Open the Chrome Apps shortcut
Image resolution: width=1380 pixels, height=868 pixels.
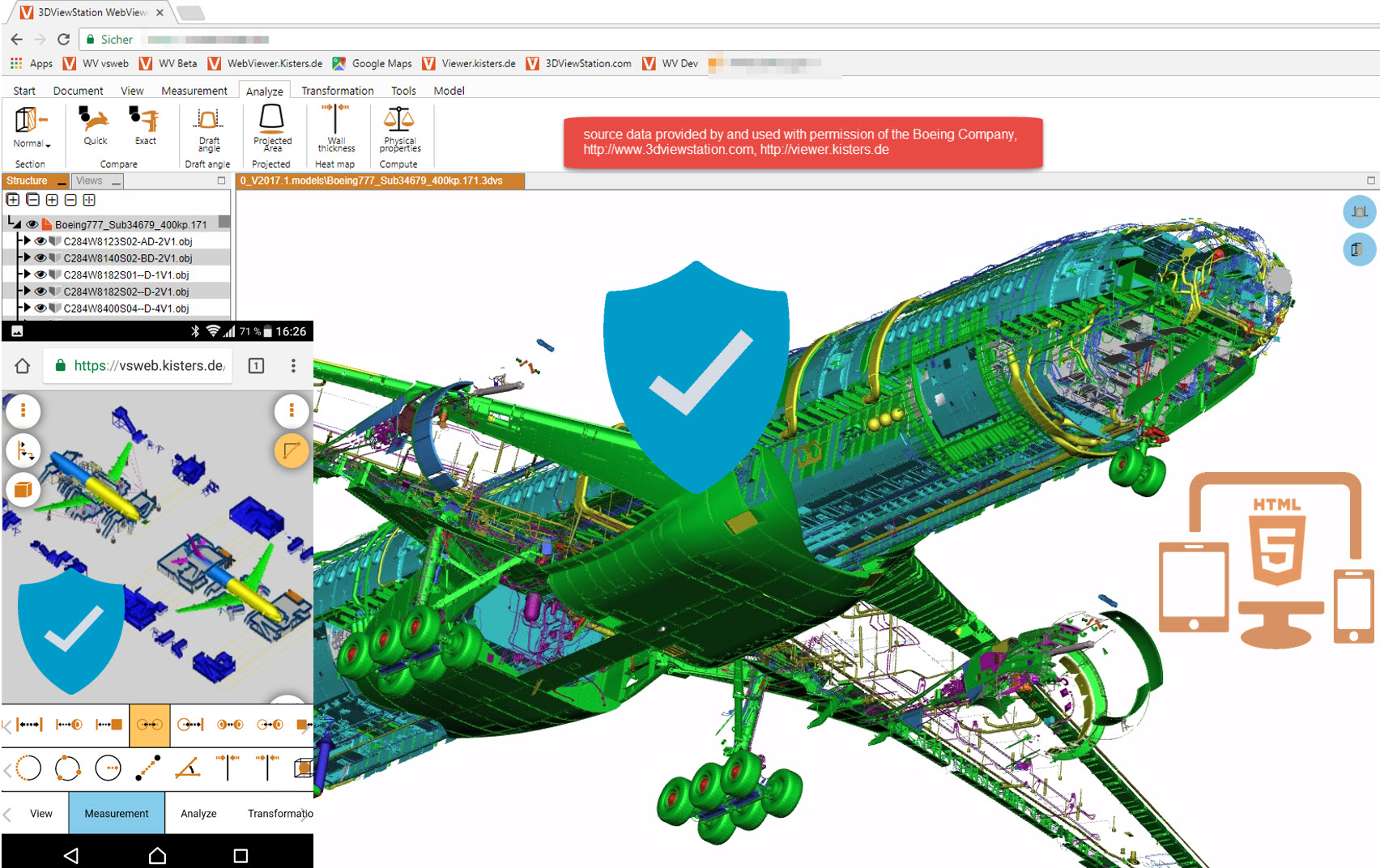(31, 63)
